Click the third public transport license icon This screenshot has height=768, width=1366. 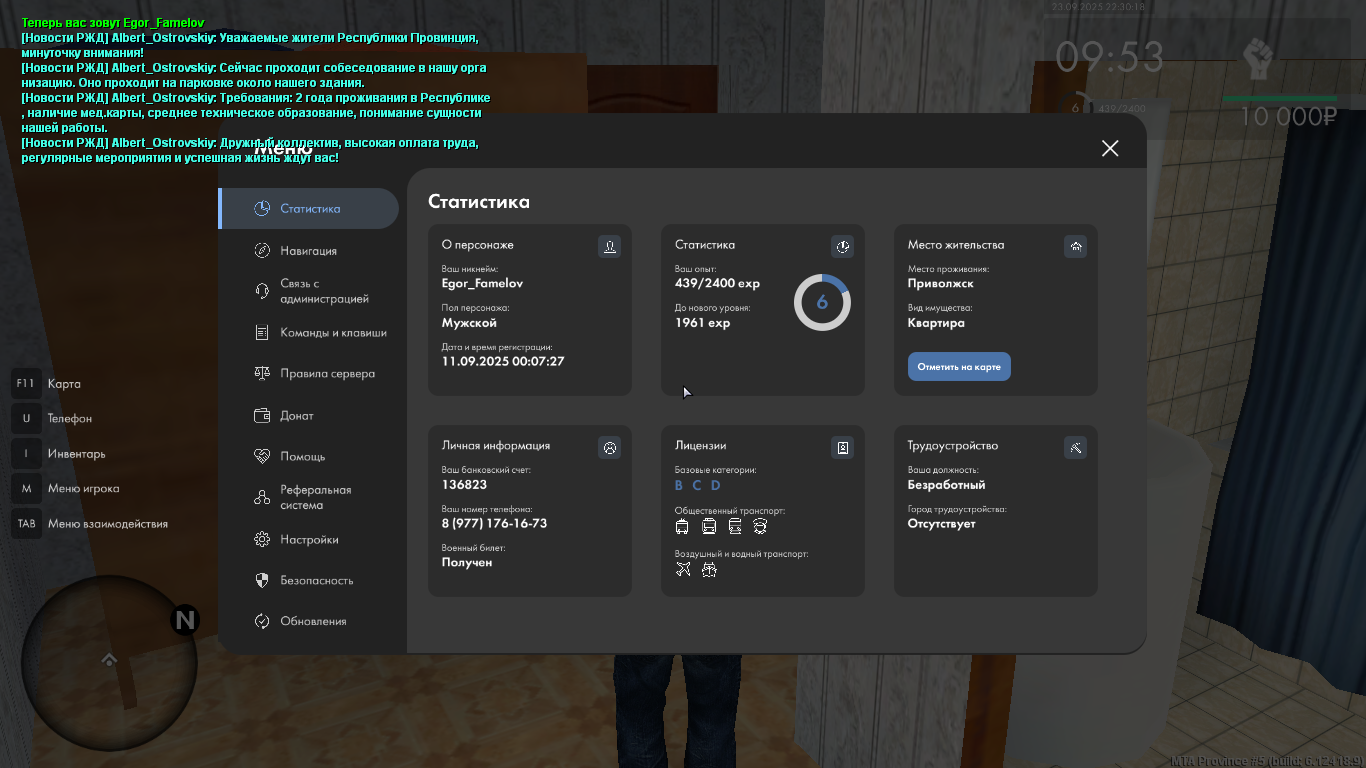pyautogui.click(x=735, y=526)
